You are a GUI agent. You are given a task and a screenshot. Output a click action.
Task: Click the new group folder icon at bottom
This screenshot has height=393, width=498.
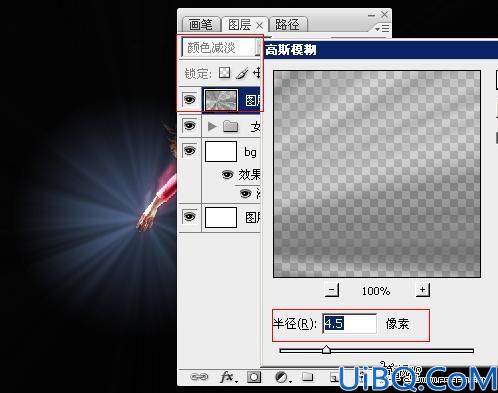pos(307,377)
